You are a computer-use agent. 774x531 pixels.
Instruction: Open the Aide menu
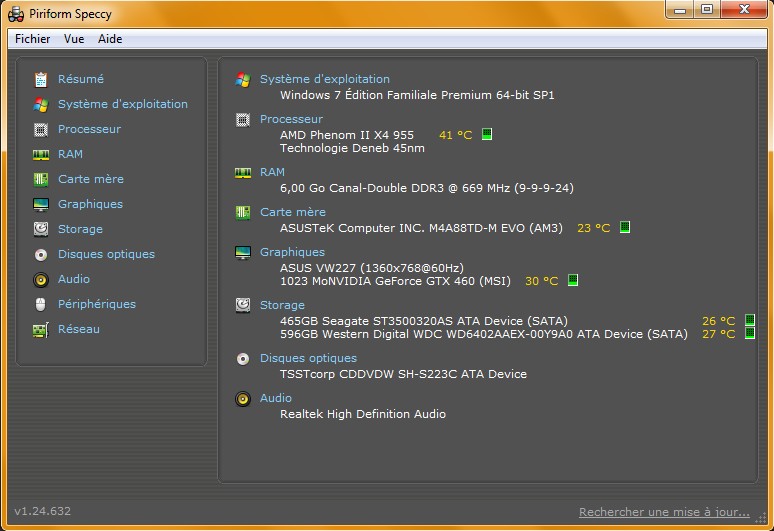tap(110, 38)
